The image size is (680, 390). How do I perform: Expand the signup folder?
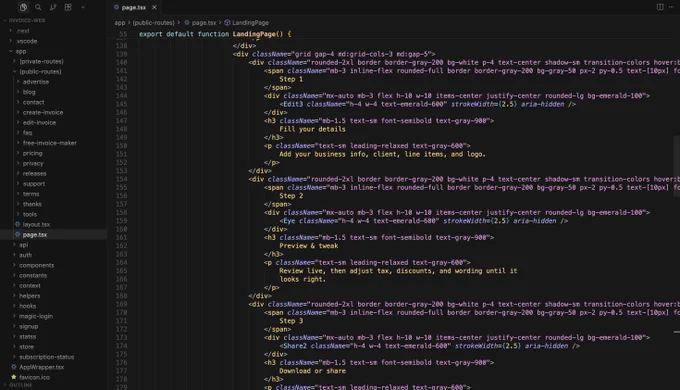coord(28,327)
